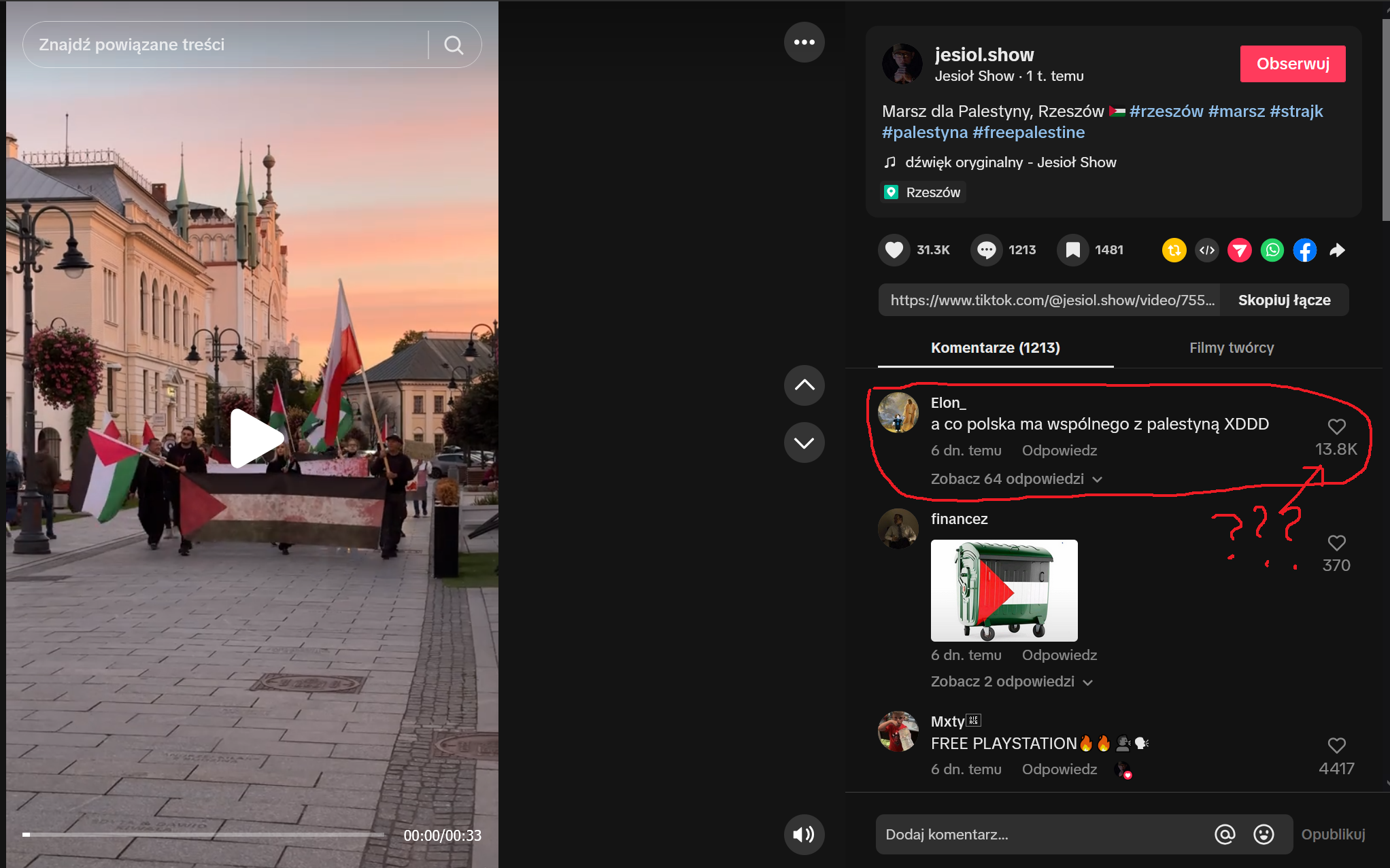The image size is (1390, 868).
Task: Share video to Facebook icon
Action: pyautogui.click(x=1304, y=250)
